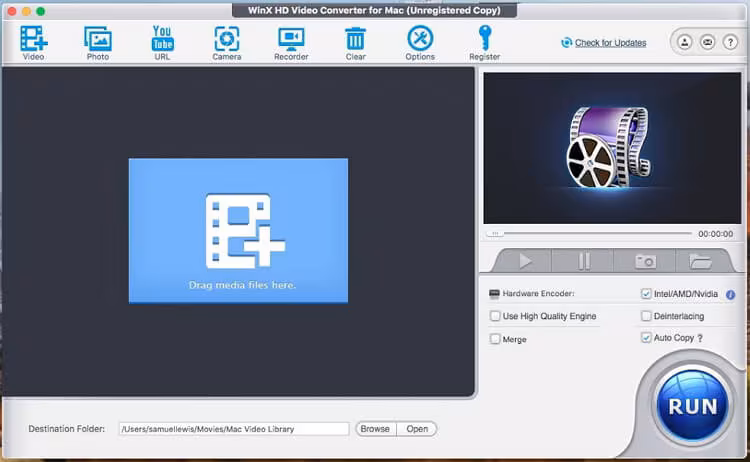
Task: Click the Register key icon
Action: pos(485,43)
